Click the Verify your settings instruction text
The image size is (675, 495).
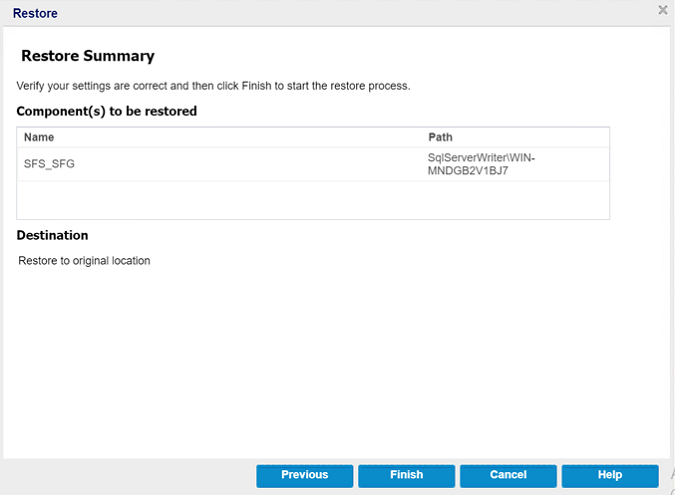coord(213,86)
